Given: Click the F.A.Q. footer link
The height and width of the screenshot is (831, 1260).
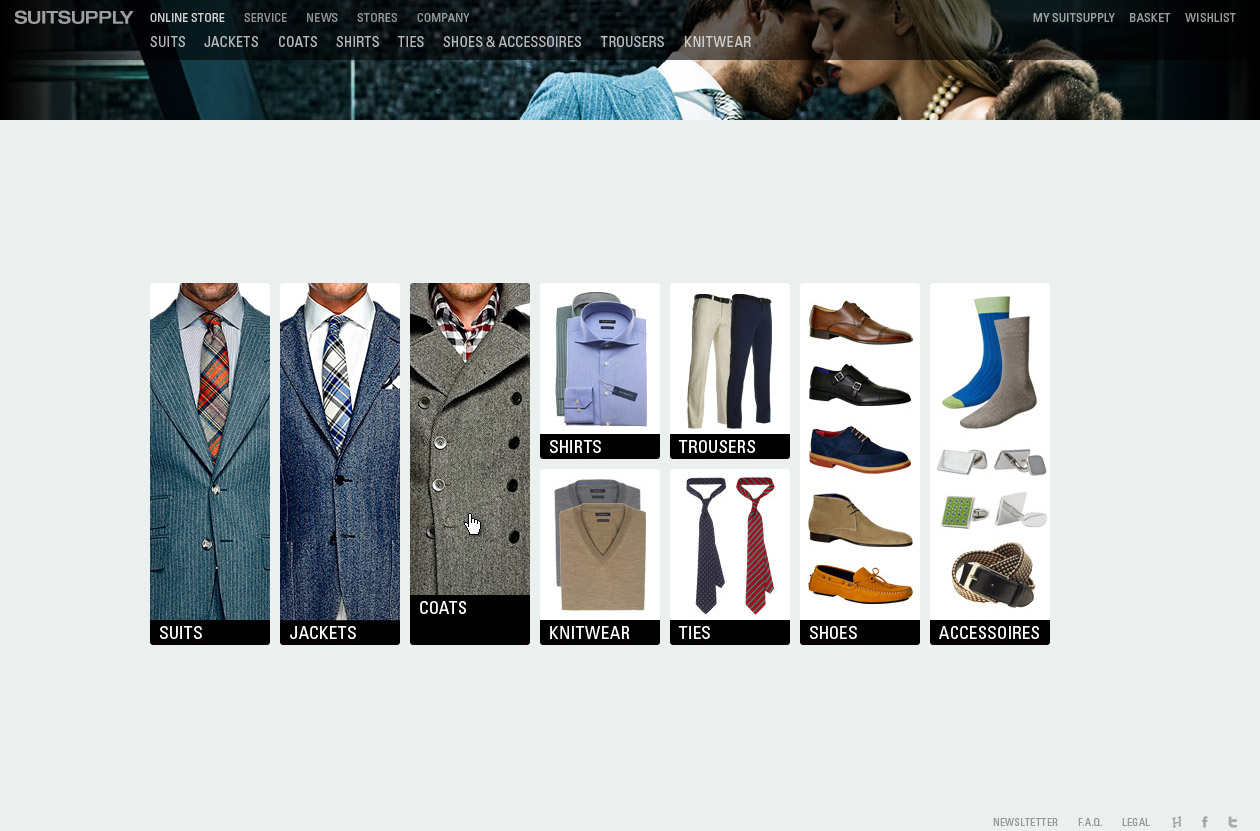Looking at the screenshot, I should click(1089, 822).
